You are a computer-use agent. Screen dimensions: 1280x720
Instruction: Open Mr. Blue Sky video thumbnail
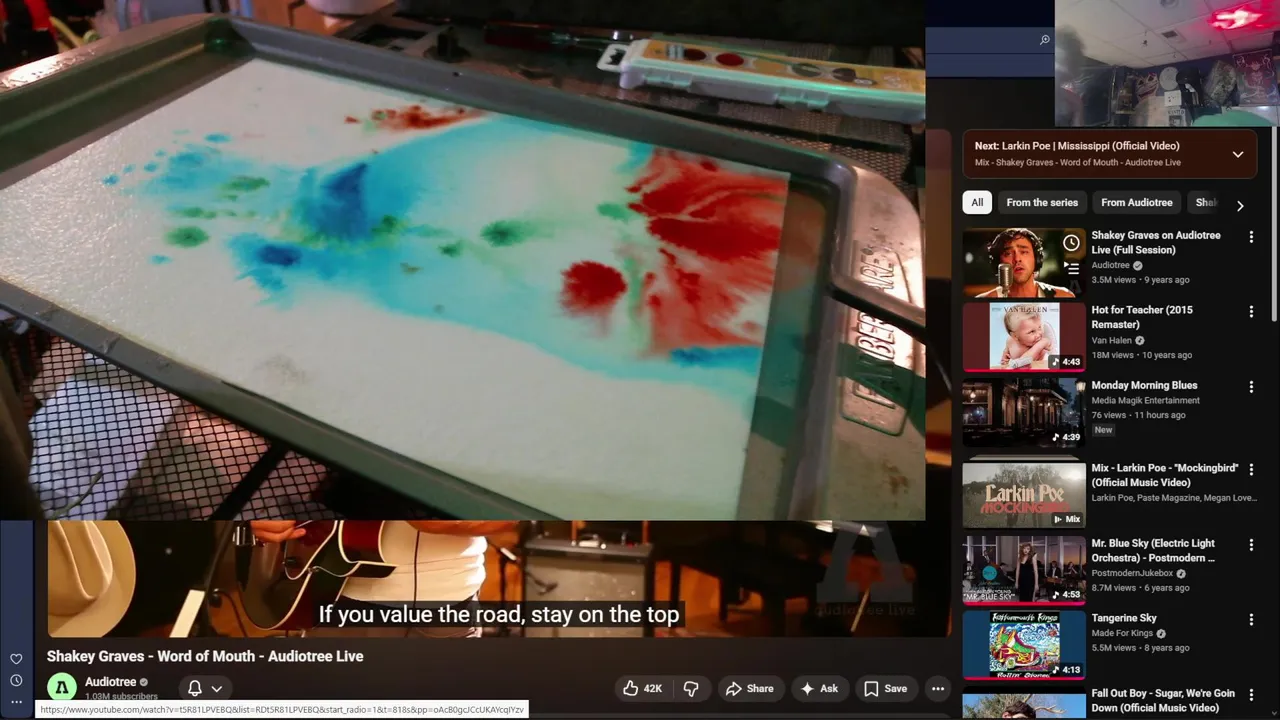pyautogui.click(x=1024, y=570)
